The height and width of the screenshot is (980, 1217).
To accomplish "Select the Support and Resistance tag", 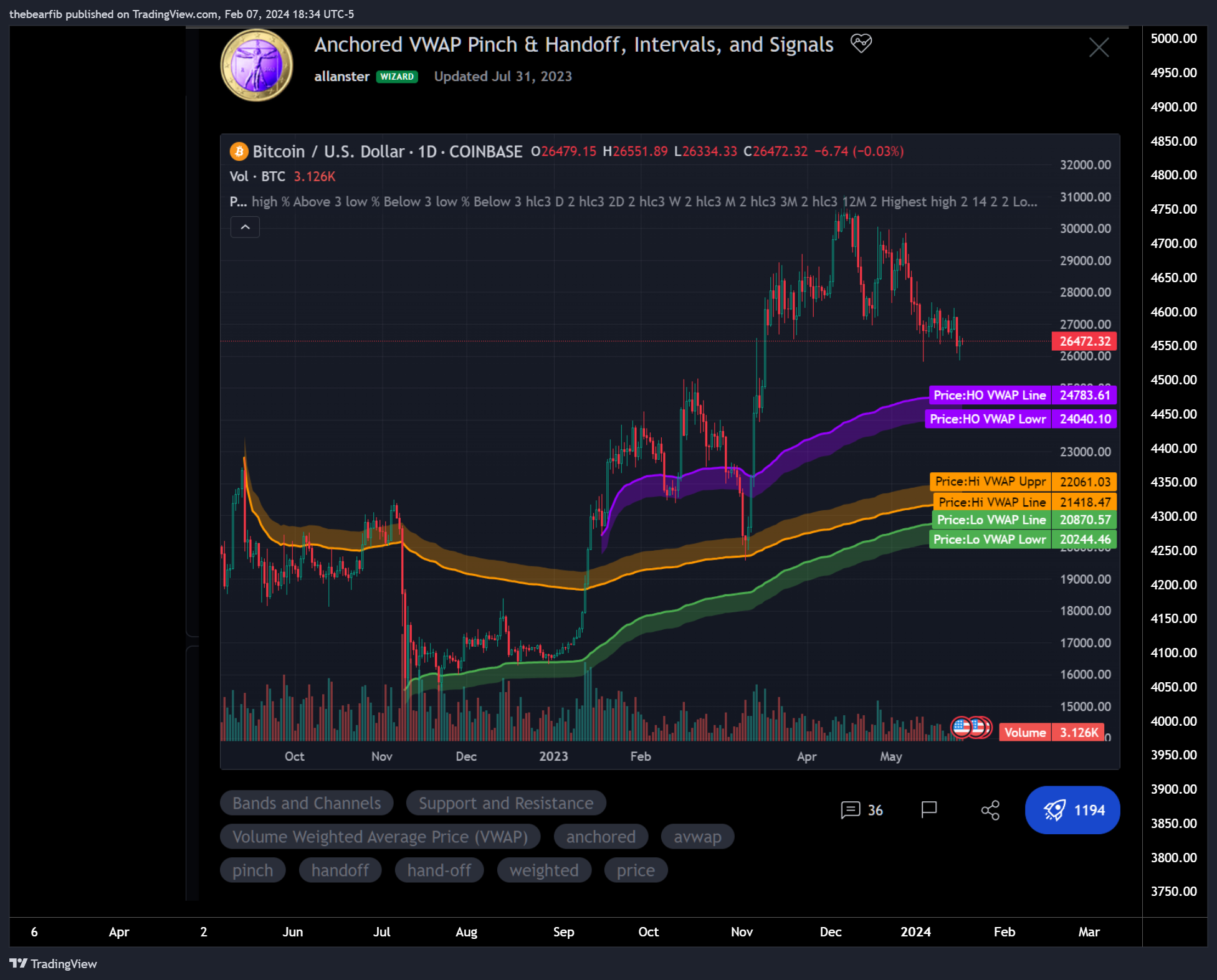I will [x=506, y=803].
